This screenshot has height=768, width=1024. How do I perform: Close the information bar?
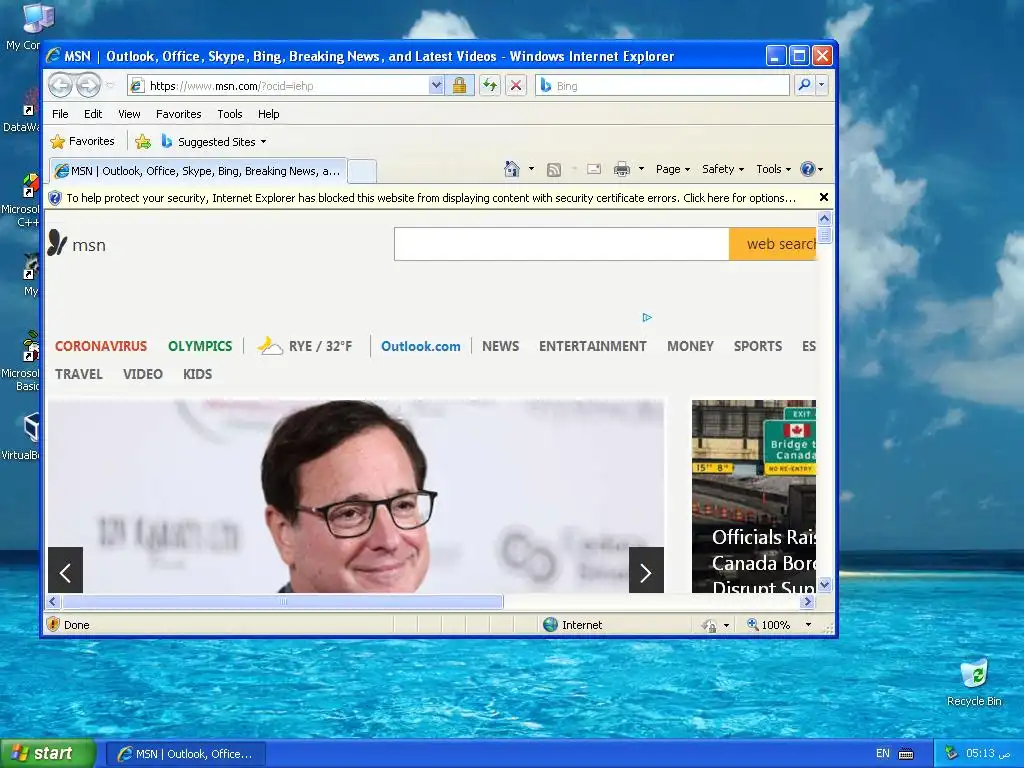(x=824, y=197)
